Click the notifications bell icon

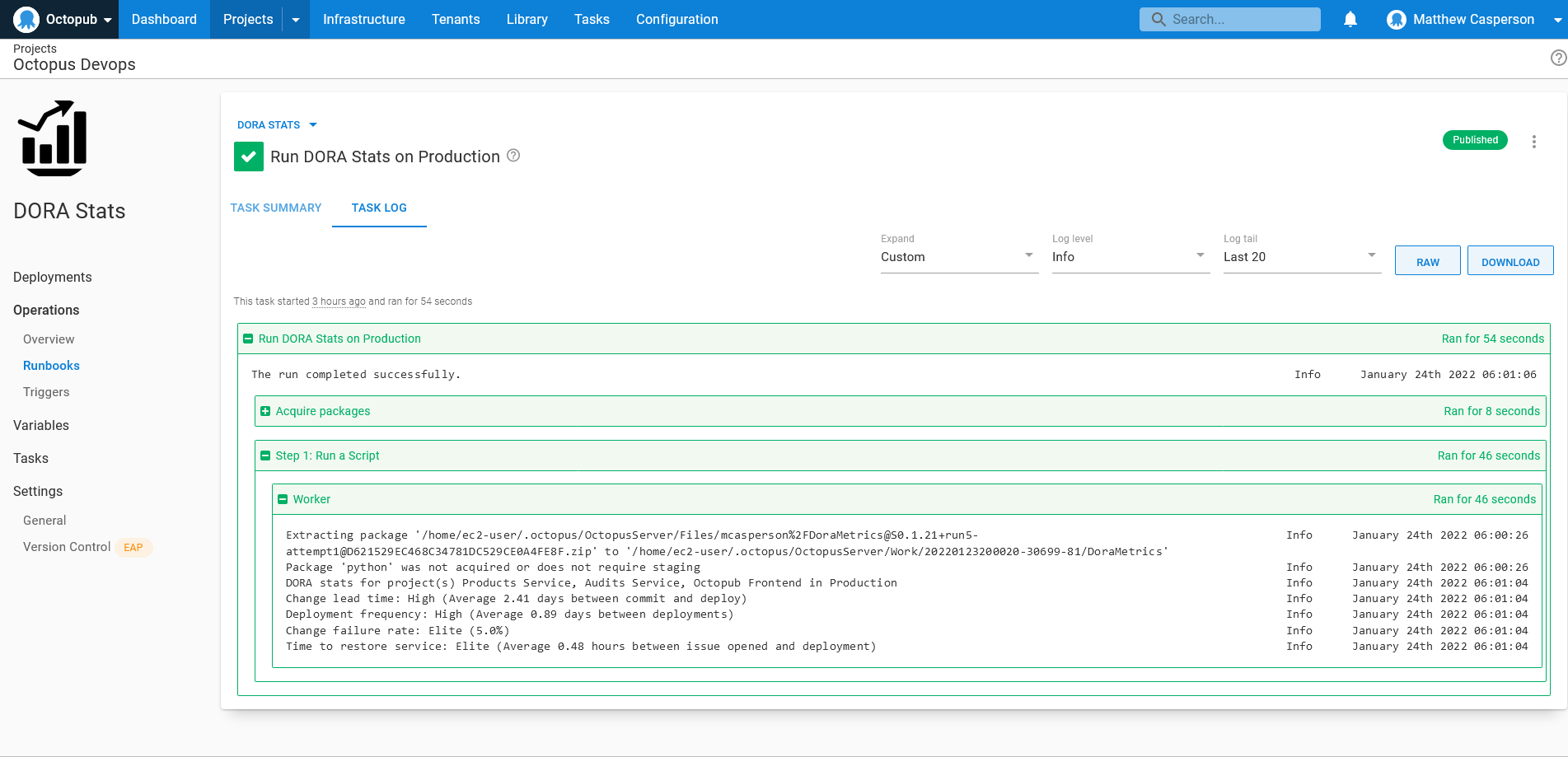click(1350, 19)
